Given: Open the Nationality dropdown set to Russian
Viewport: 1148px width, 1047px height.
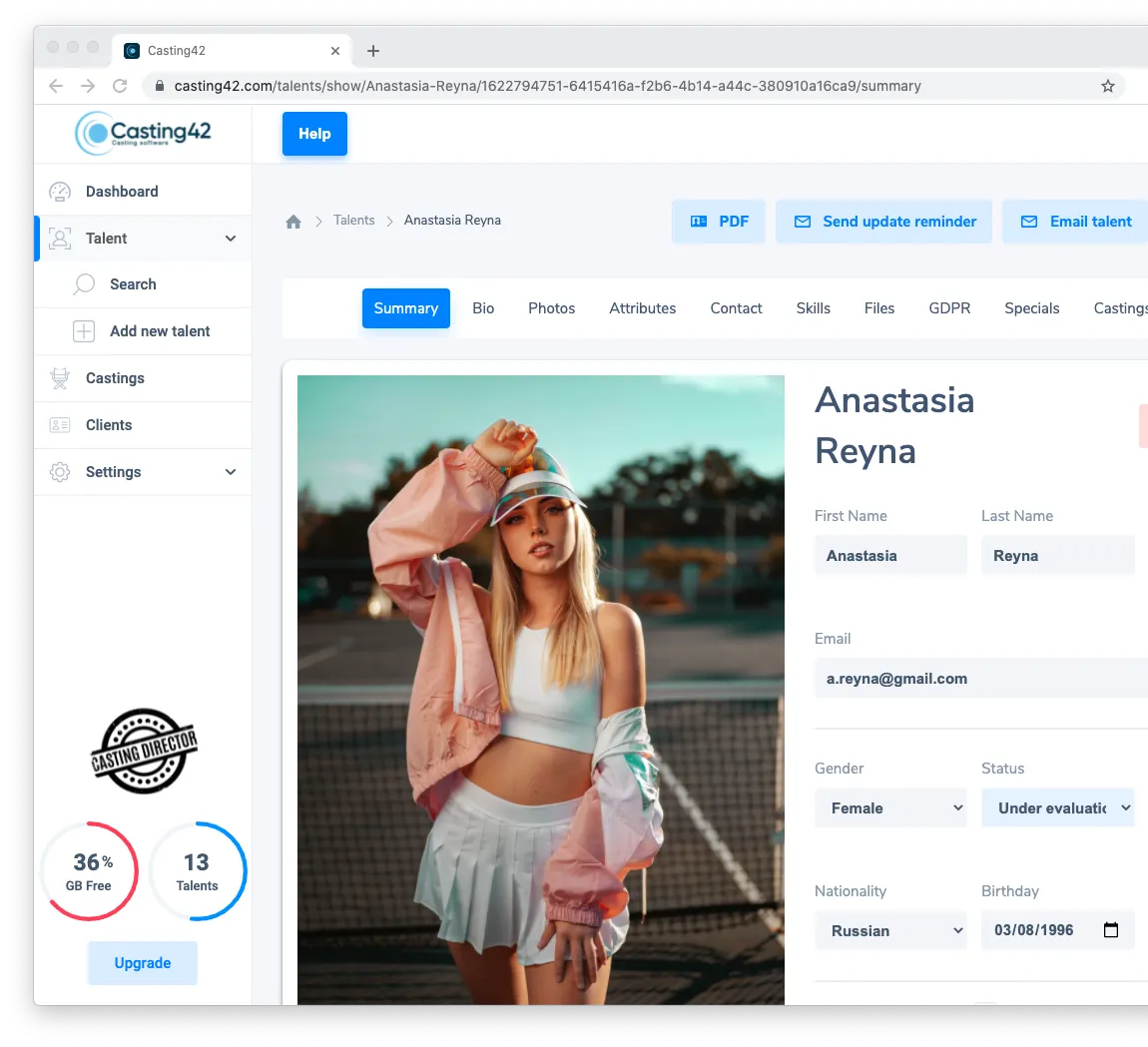Looking at the screenshot, I should point(890,929).
